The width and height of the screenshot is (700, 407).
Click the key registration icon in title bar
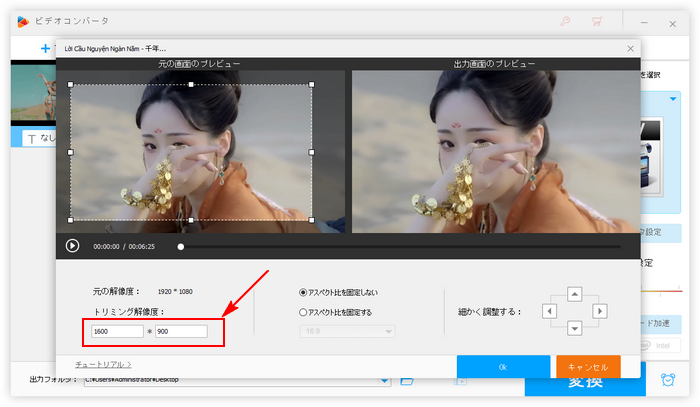565,21
